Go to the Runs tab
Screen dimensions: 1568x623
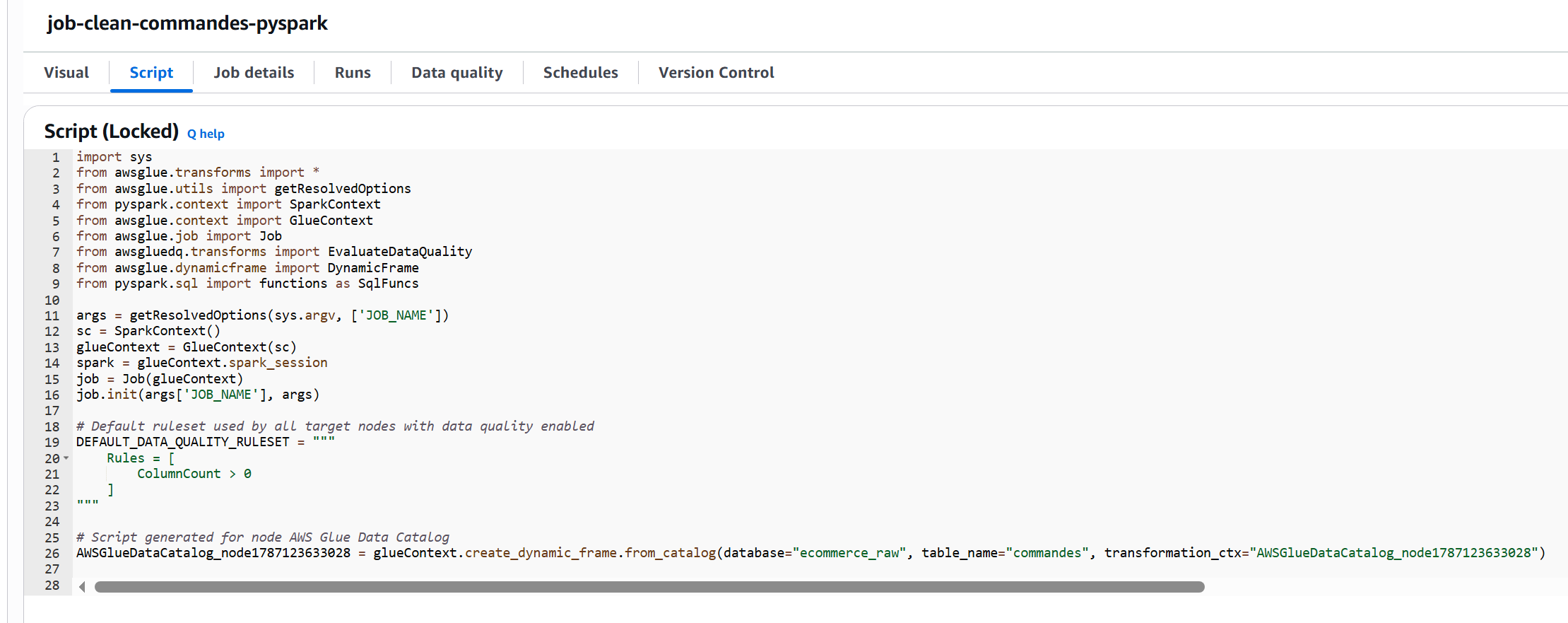353,72
